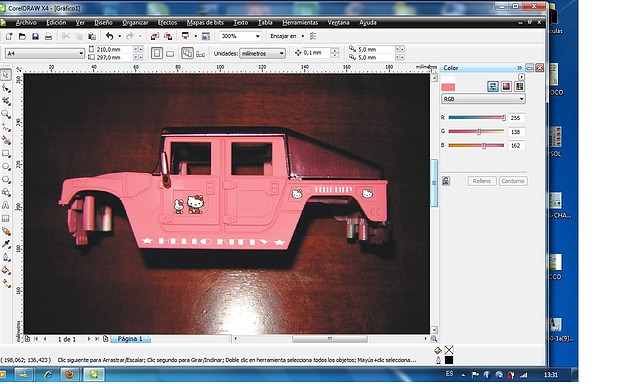
Task: Open the Mapas de bits menu
Action: click(x=205, y=23)
